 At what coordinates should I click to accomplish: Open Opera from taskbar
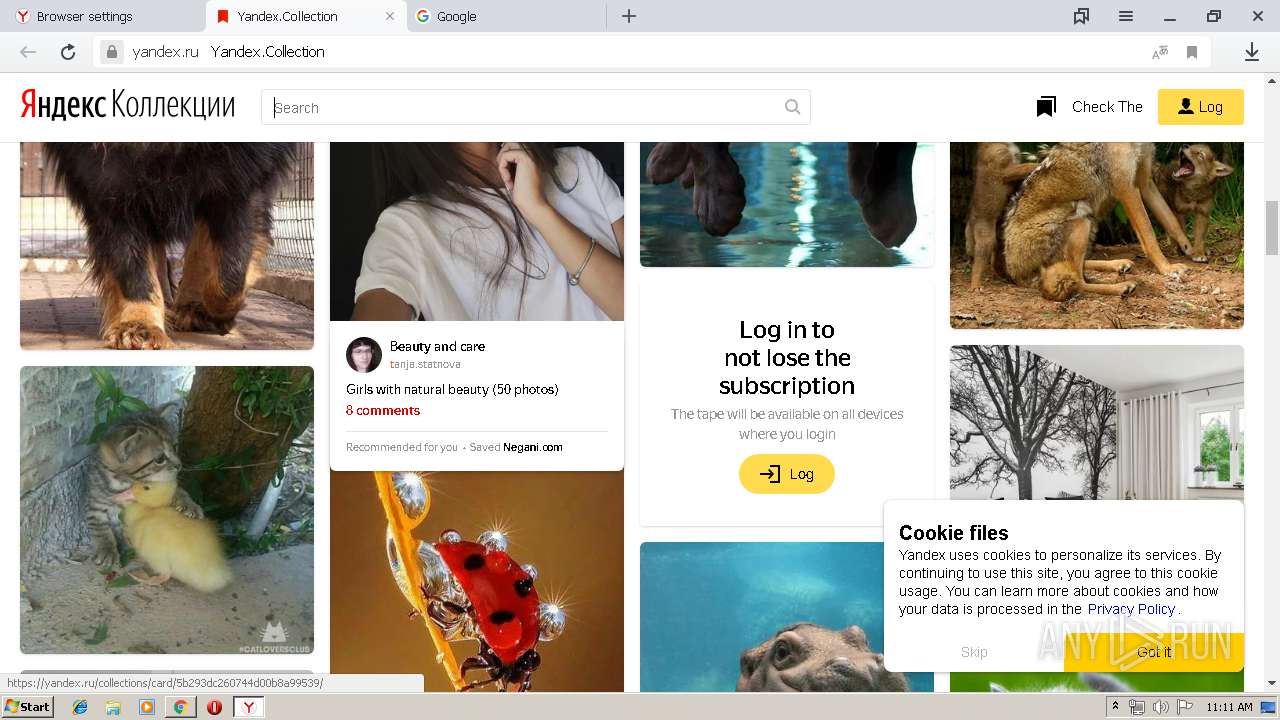214,707
